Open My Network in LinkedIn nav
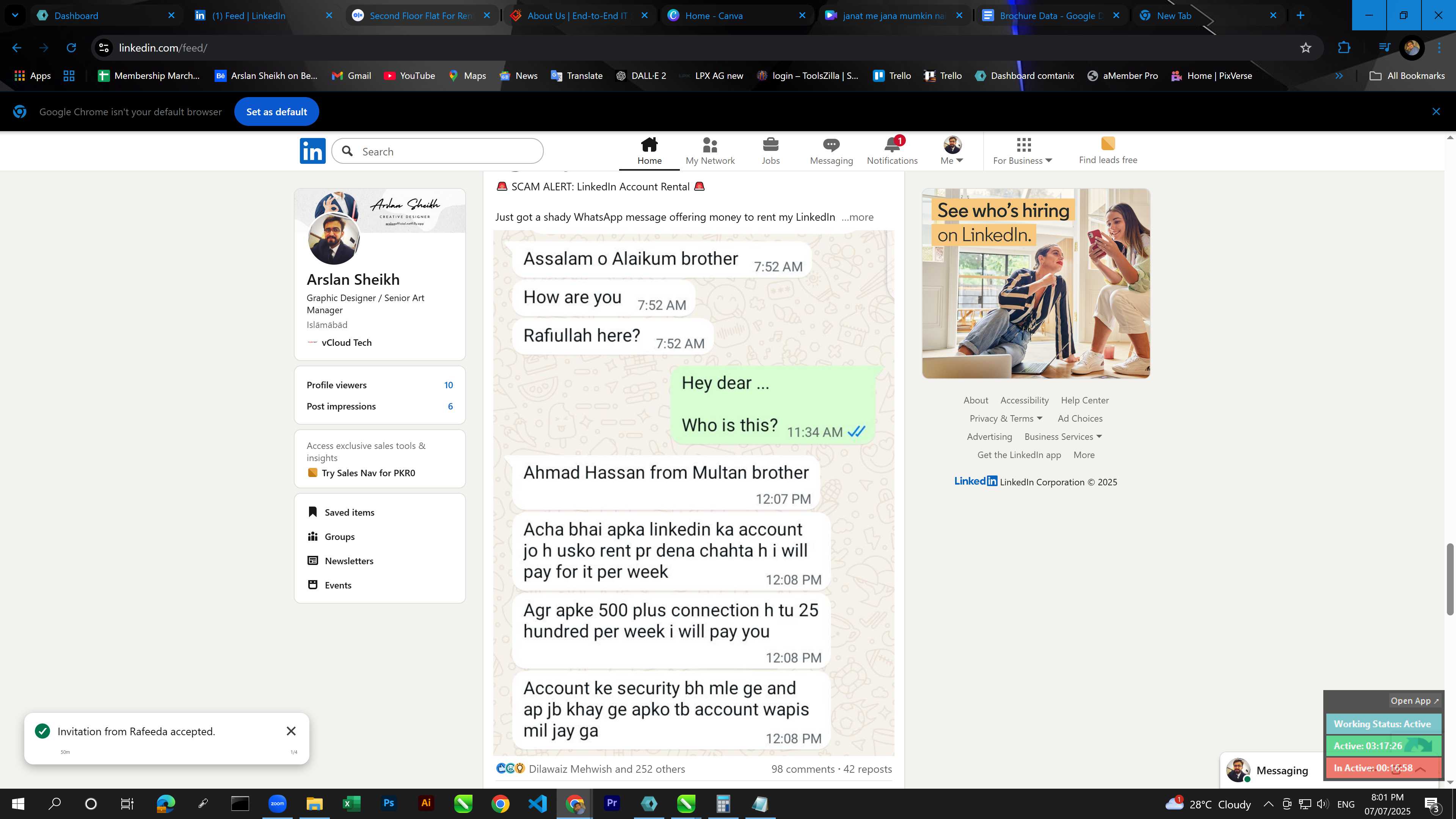 coord(710,151)
